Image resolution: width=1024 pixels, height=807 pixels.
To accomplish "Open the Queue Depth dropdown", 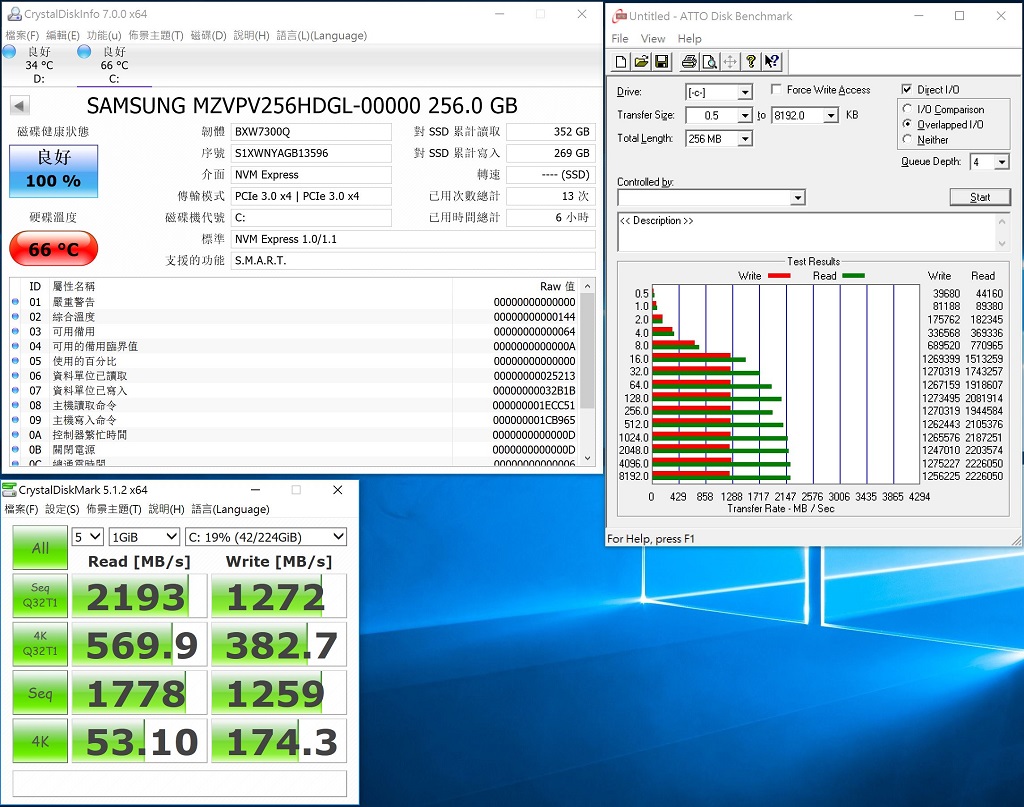I will click(x=1002, y=162).
